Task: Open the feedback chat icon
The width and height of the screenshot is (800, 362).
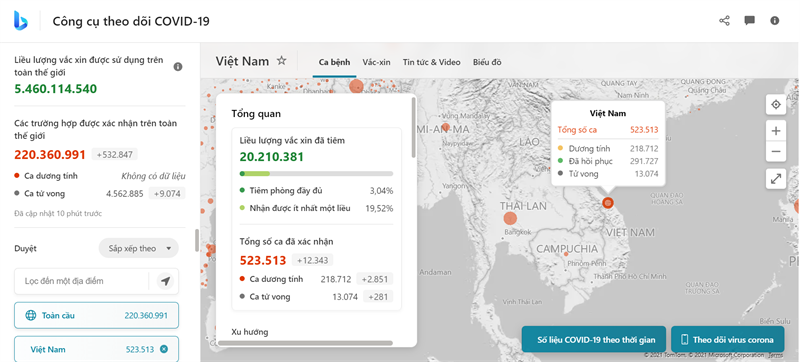Action: click(x=749, y=21)
